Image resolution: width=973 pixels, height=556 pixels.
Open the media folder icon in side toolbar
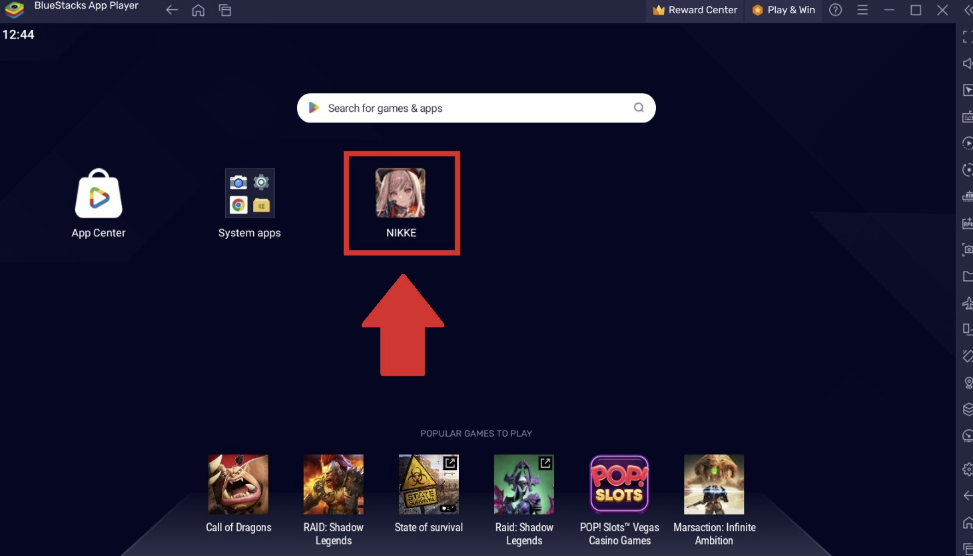pos(967,276)
